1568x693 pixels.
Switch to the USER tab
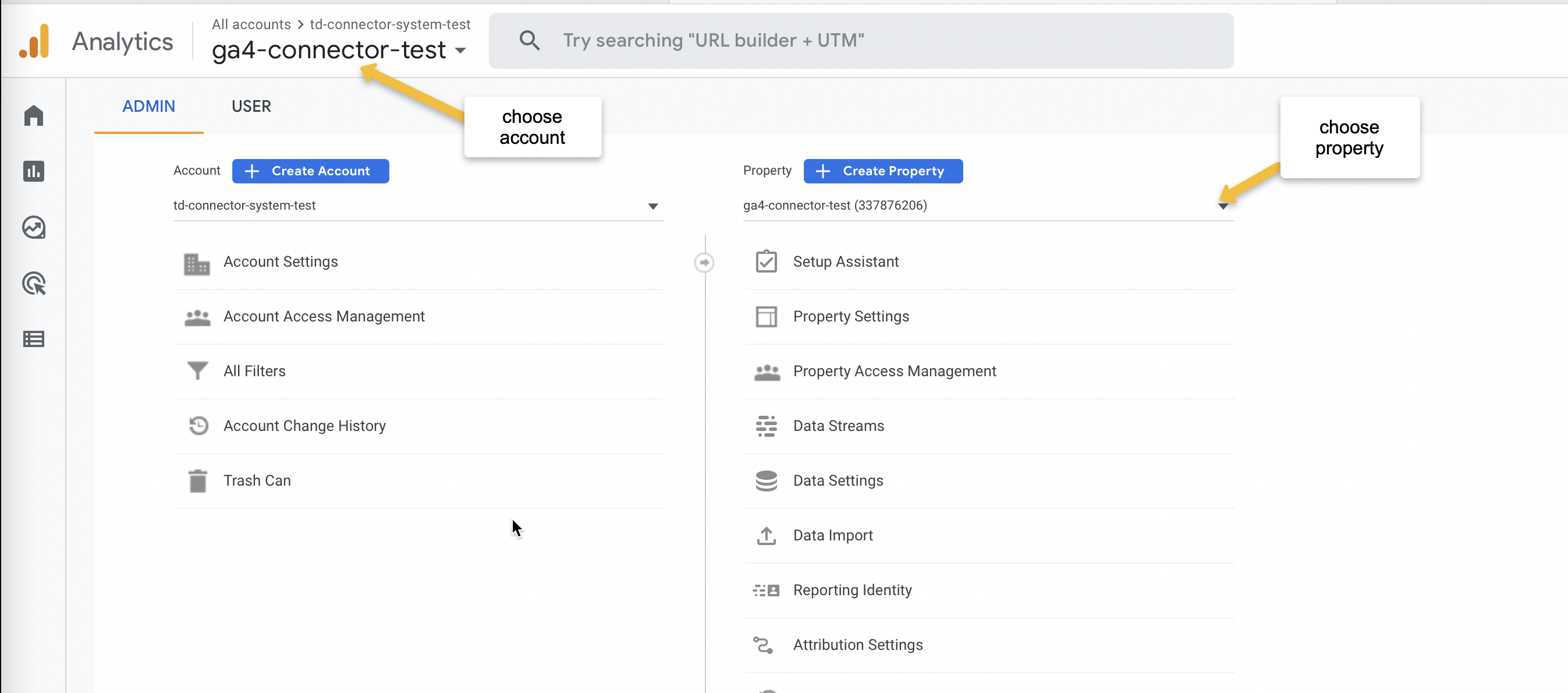pos(251,107)
